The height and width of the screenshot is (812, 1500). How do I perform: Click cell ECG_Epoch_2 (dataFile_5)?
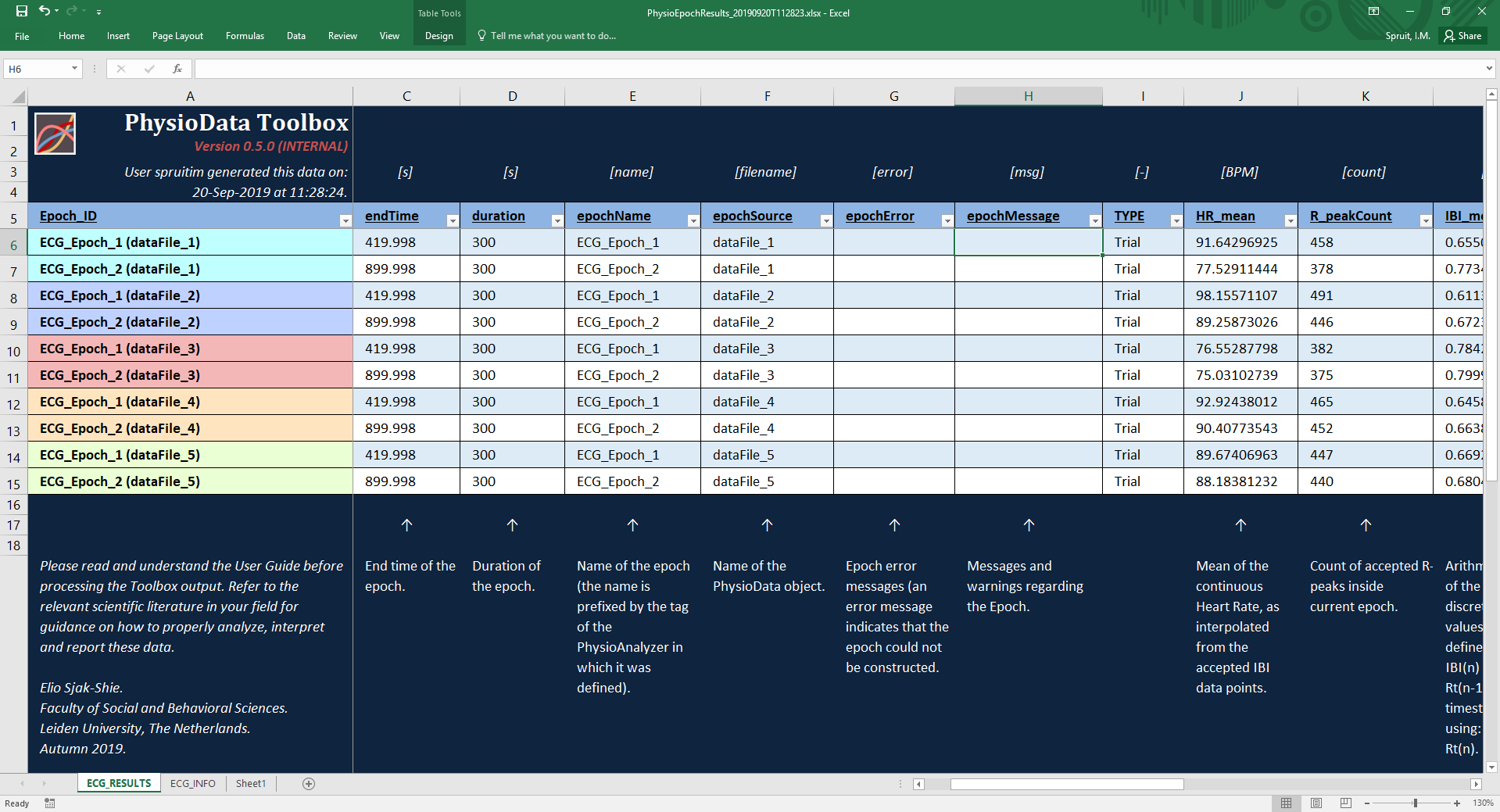(x=190, y=481)
